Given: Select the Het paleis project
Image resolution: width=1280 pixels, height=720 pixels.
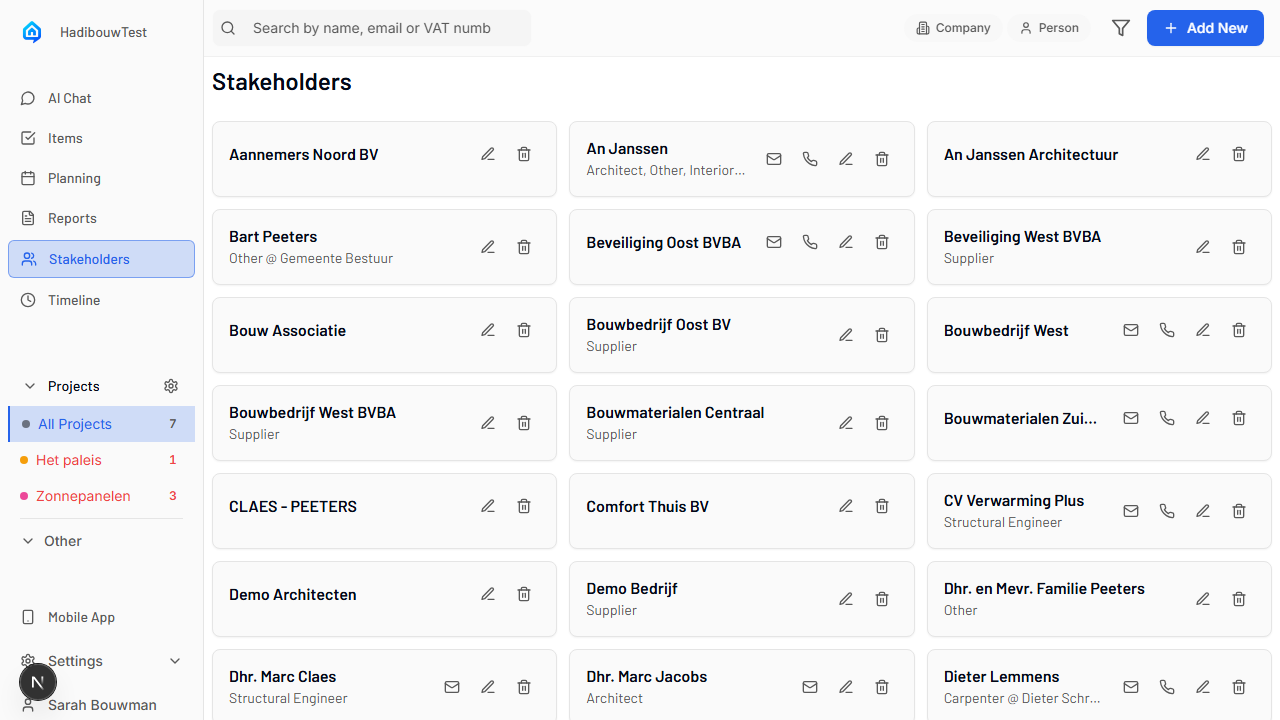Looking at the screenshot, I should [68, 460].
